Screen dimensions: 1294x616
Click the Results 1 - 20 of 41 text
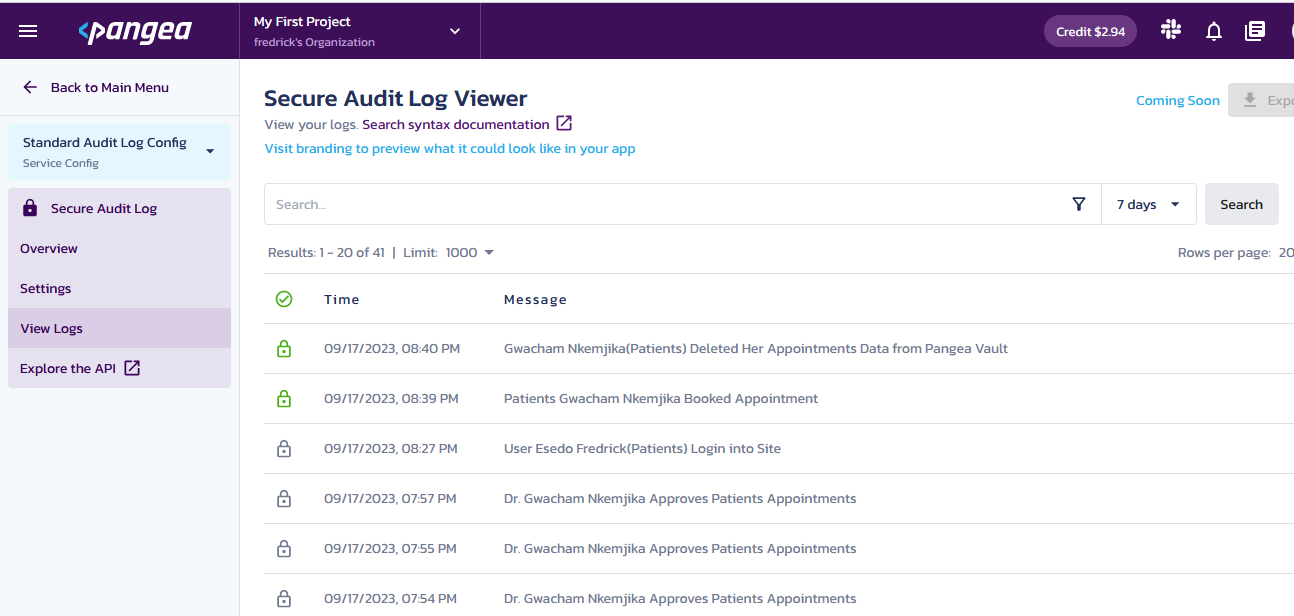326,252
